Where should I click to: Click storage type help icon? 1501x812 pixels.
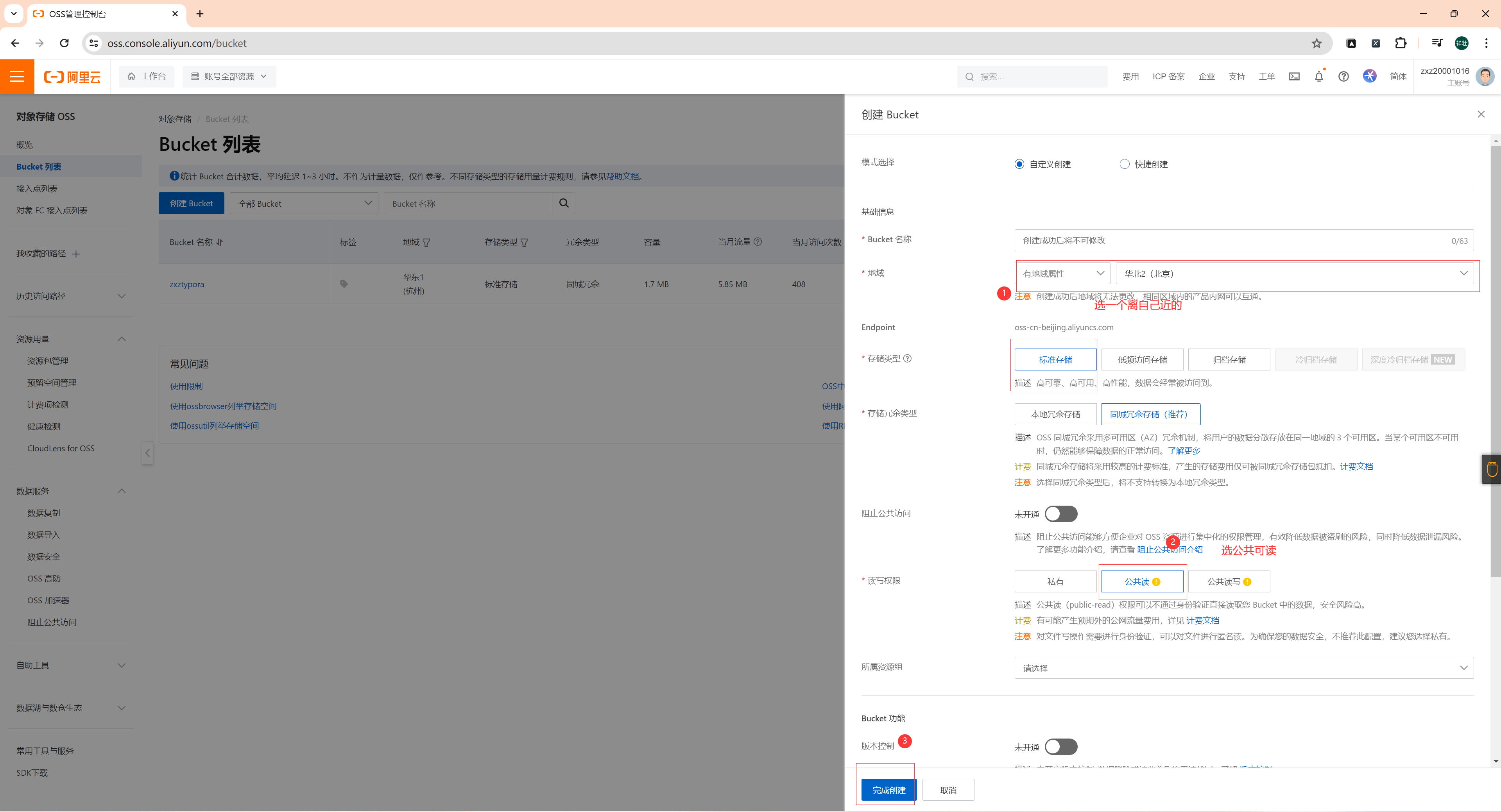tap(907, 359)
